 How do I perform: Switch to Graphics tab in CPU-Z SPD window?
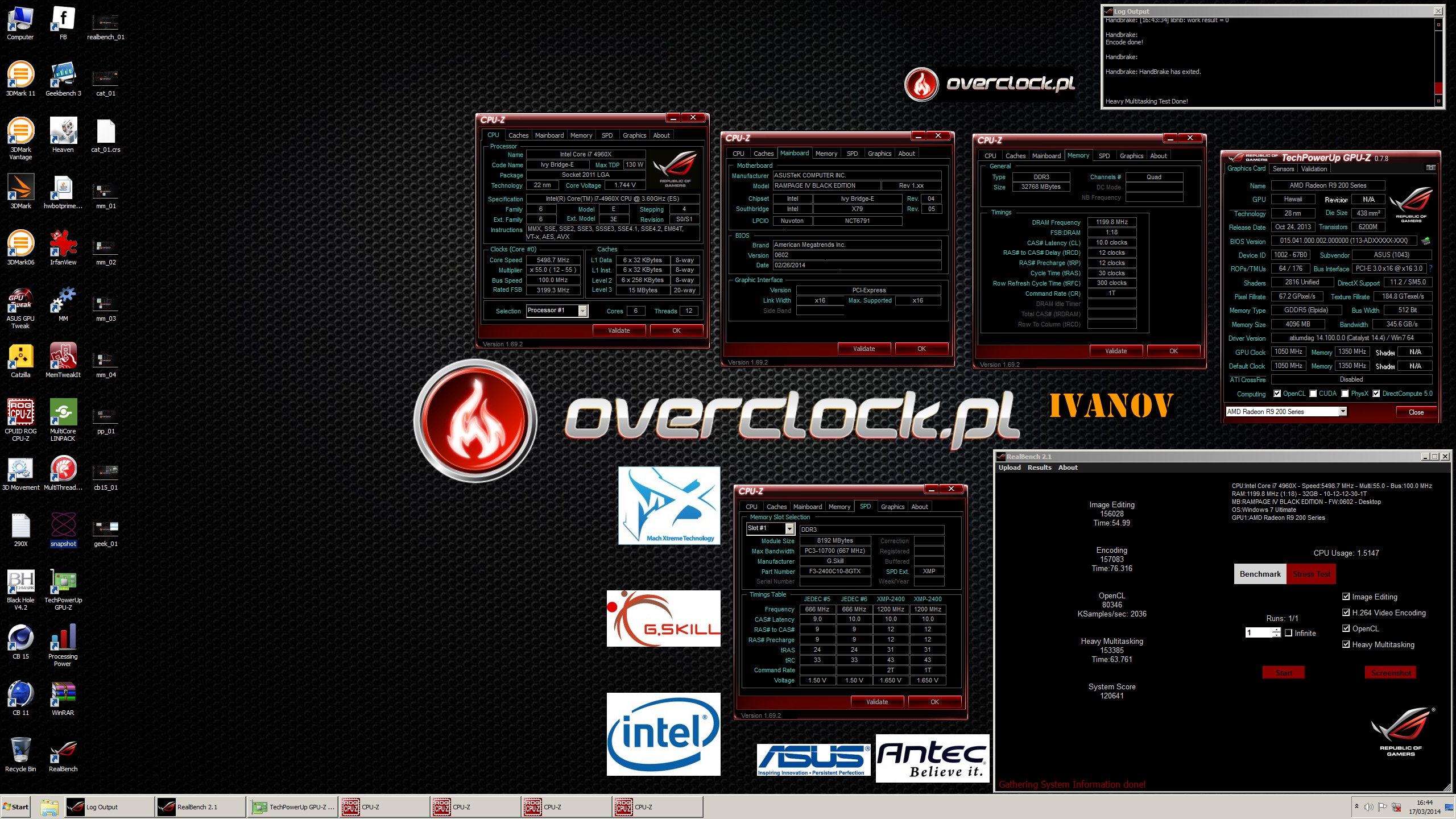pyautogui.click(x=892, y=507)
